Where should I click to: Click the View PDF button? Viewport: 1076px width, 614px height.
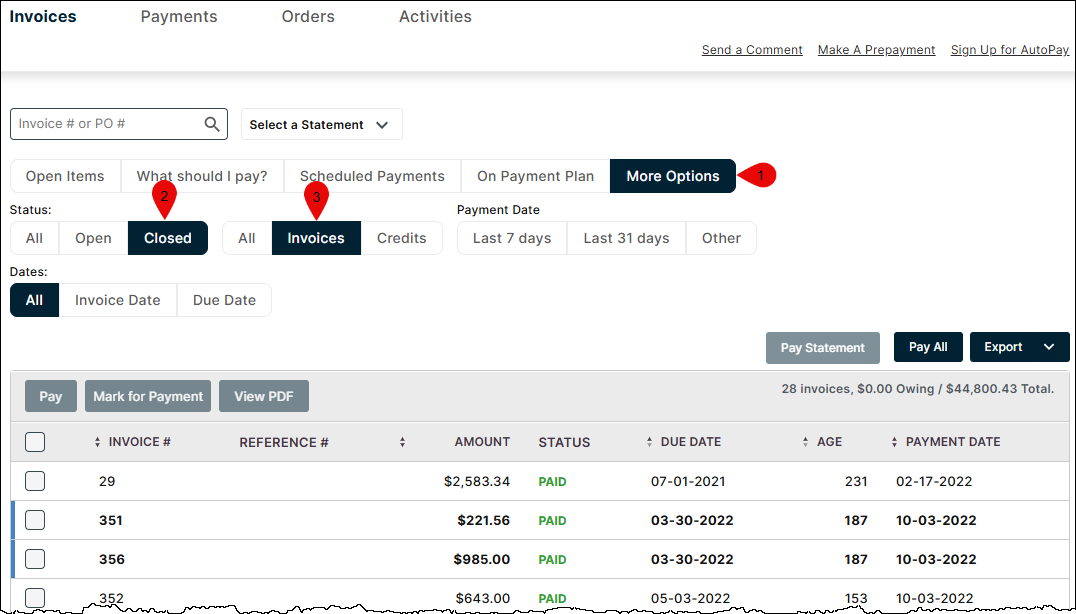pos(264,397)
